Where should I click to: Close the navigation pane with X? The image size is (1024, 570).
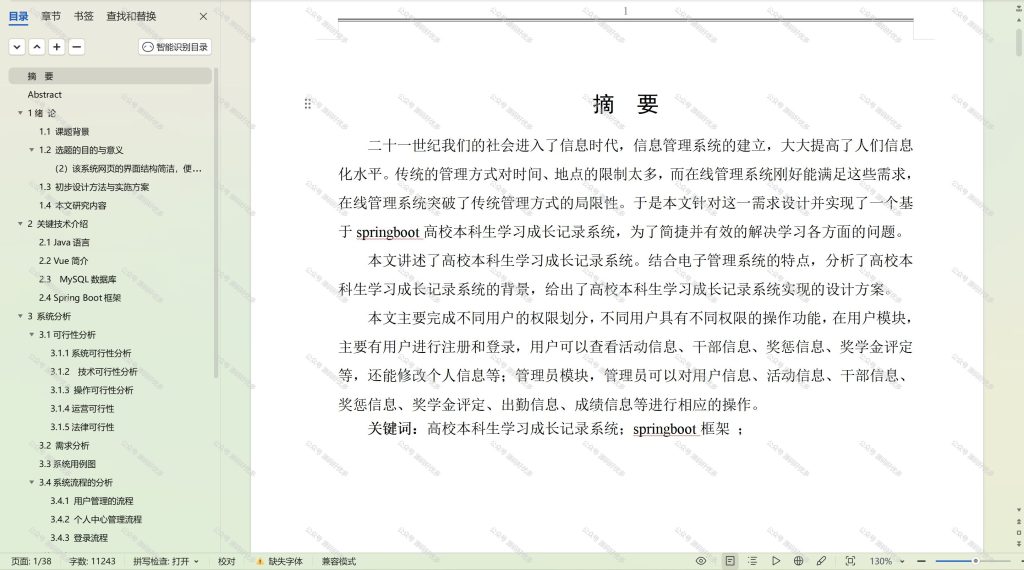coord(203,16)
